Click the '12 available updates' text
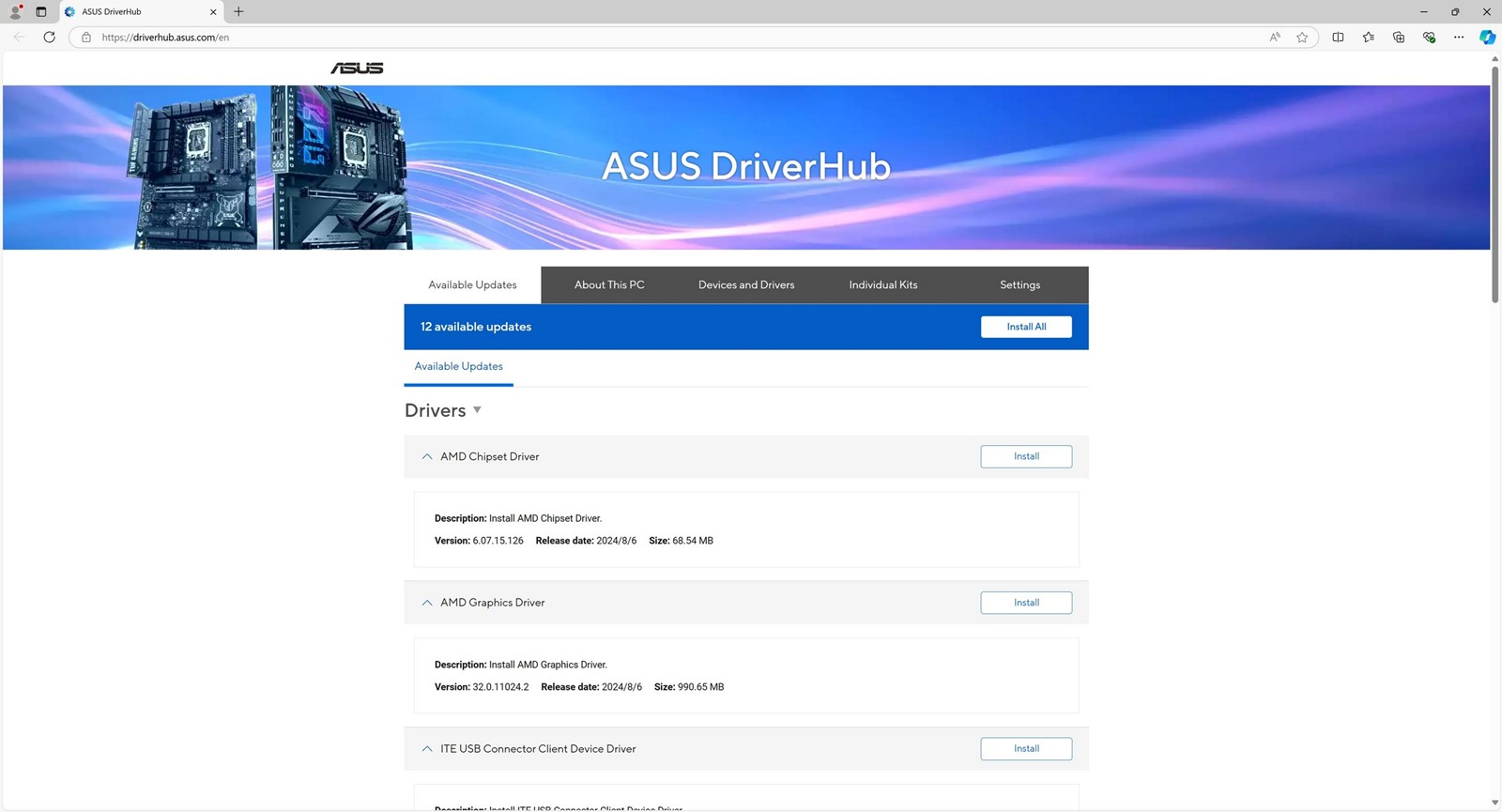 (x=476, y=327)
